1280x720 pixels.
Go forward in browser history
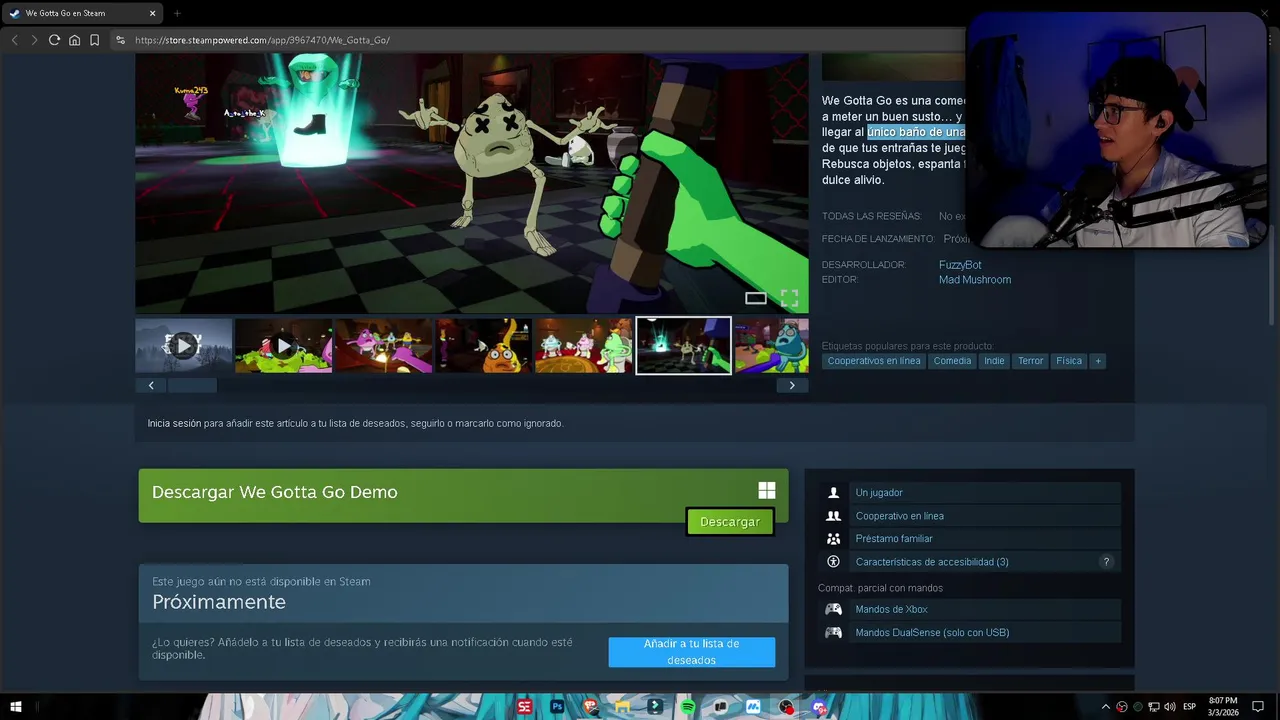coord(34,40)
